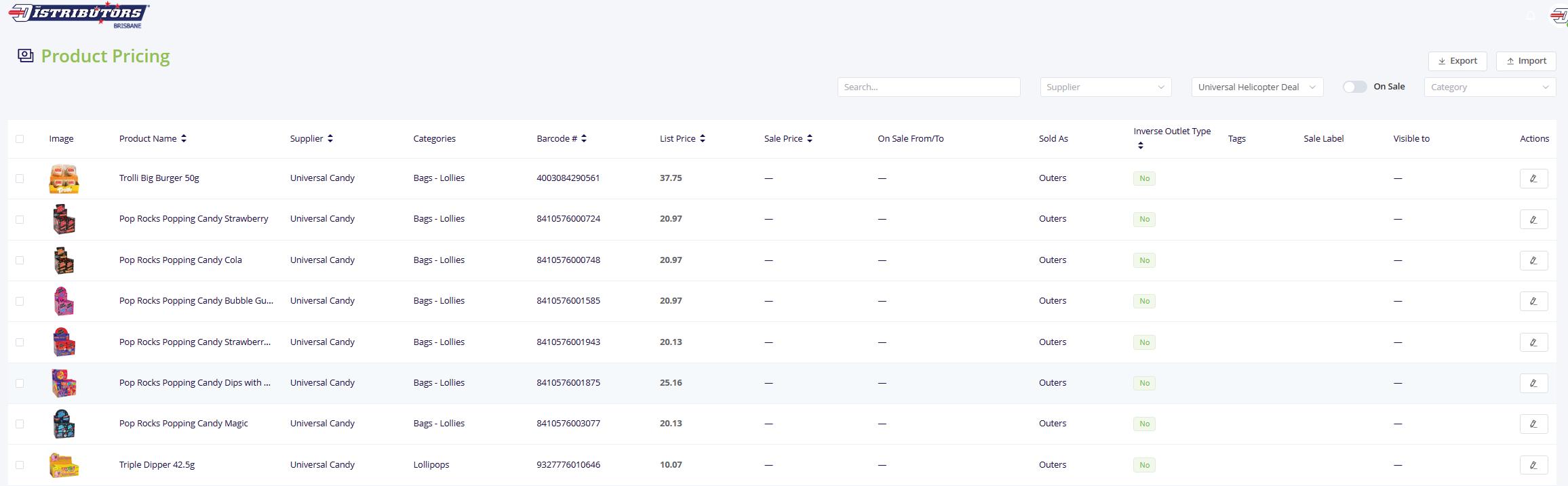Click the Import button
This screenshot has height=486, width=1568.
click(1526, 61)
